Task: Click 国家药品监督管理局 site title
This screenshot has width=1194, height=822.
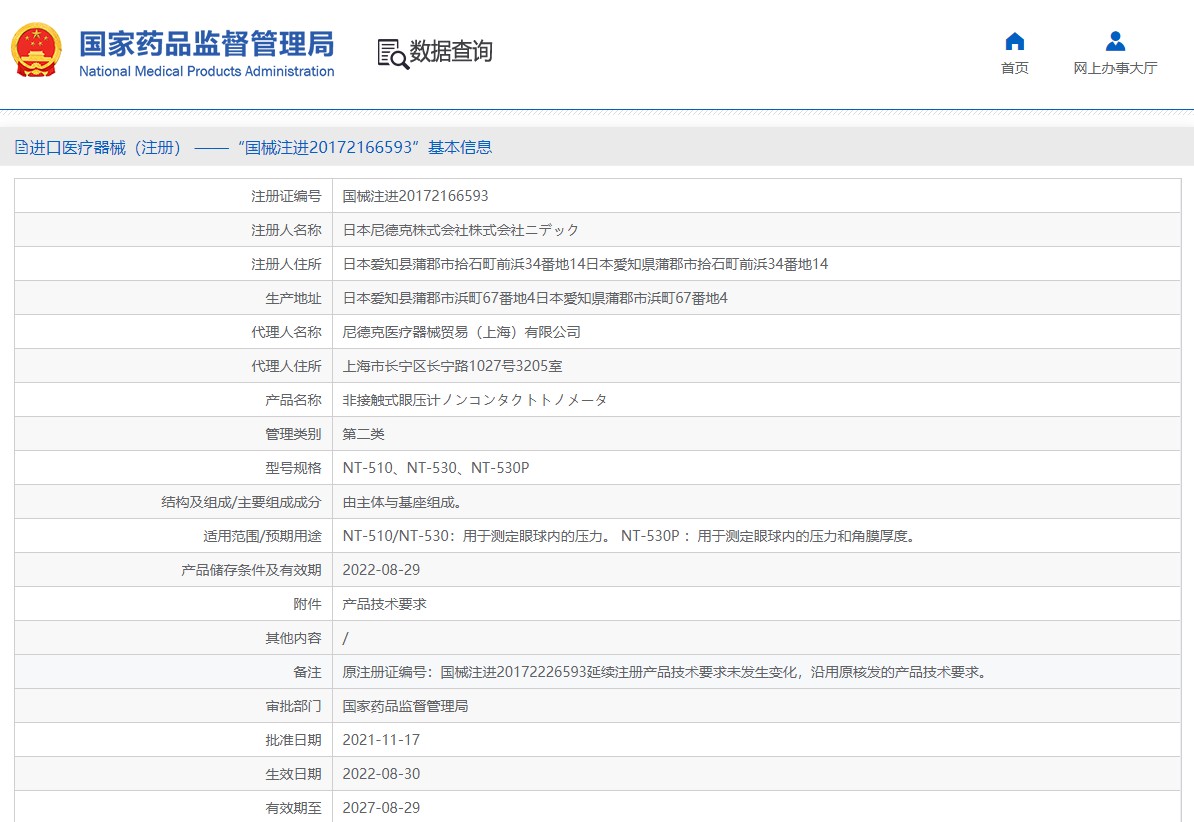Action: coord(206,44)
